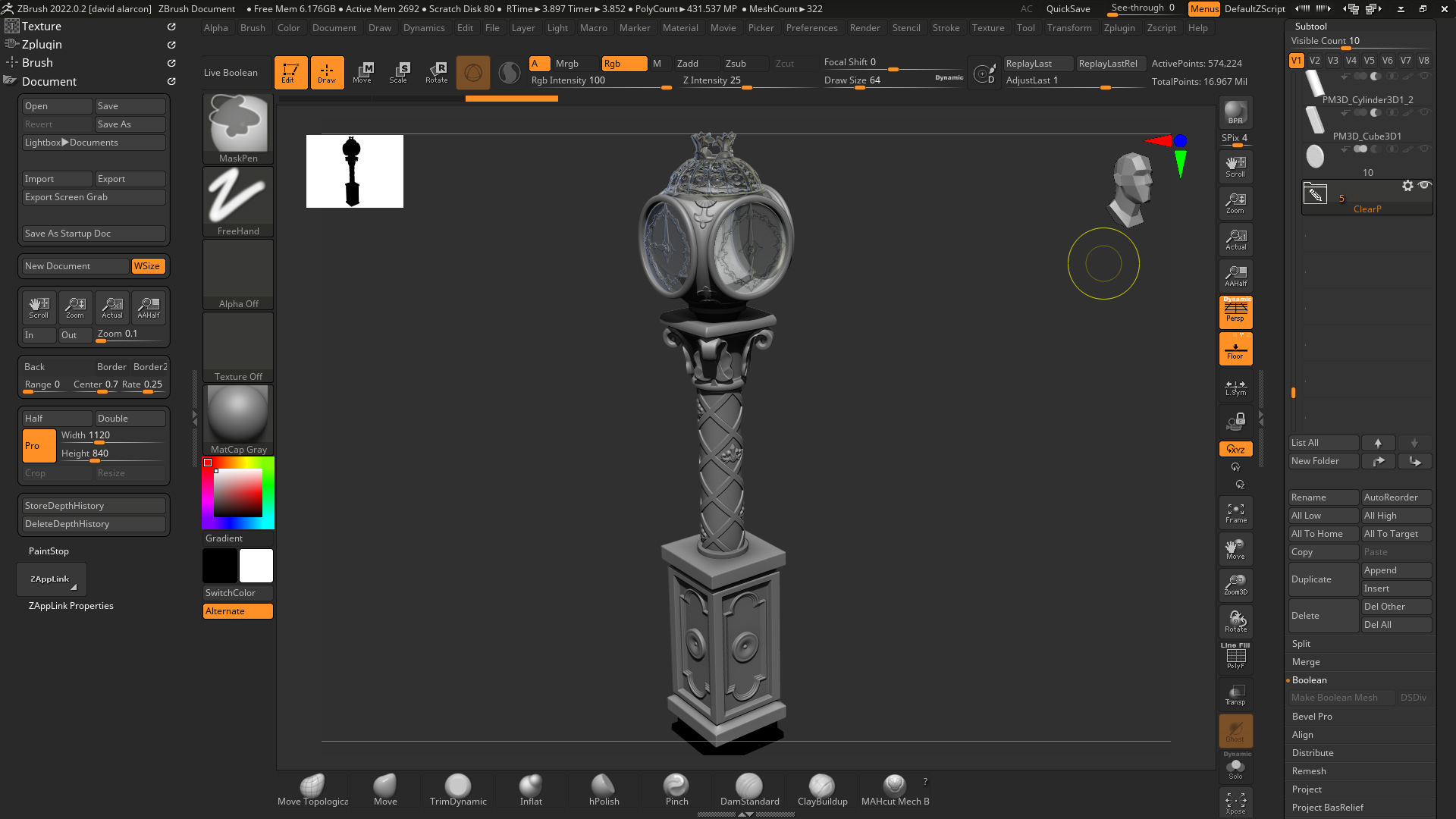The height and width of the screenshot is (819, 1456).
Task: Toggle Rgb paint mode
Action: click(x=624, y=64)
